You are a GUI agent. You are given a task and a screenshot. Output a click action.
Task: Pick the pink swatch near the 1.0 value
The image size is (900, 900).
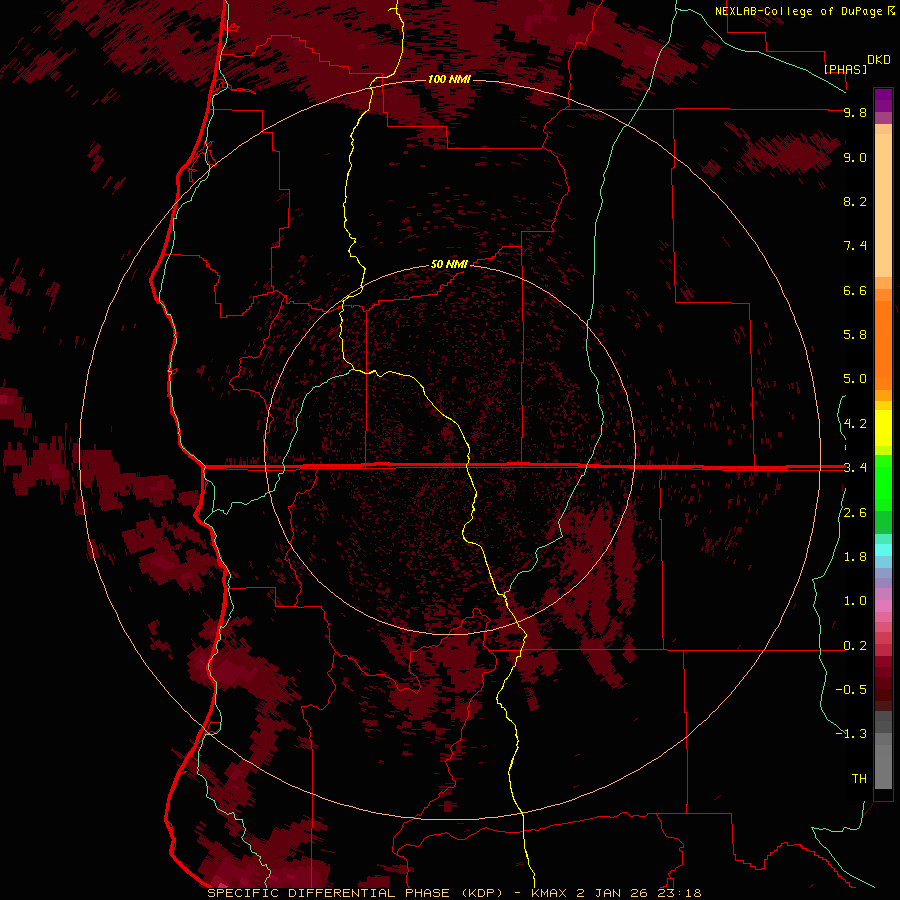(883, 606)
